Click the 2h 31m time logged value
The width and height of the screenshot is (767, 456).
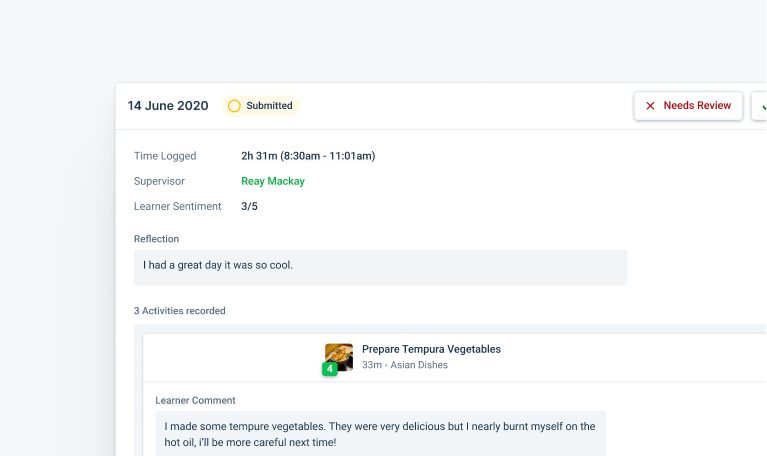tap(308, 156)
